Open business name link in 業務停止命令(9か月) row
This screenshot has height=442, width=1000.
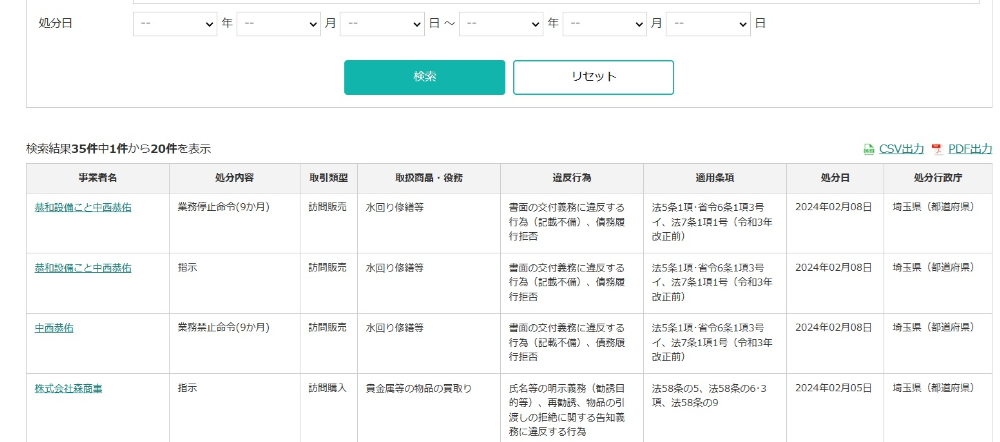(84, 207)
